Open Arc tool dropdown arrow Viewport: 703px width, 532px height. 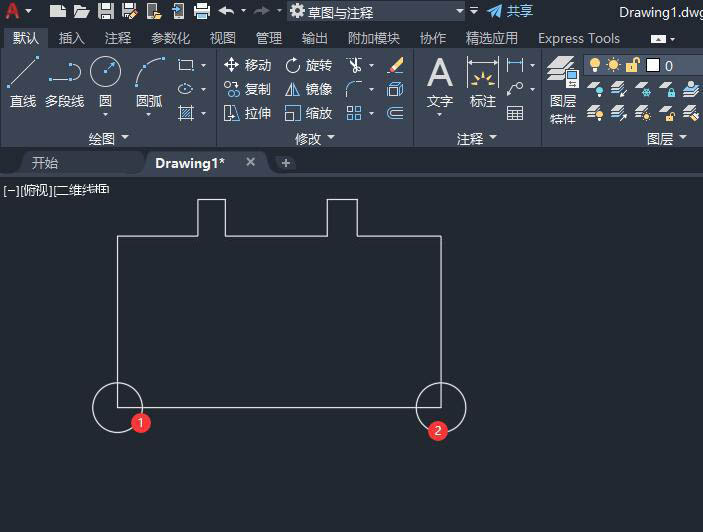coord(149,115)
